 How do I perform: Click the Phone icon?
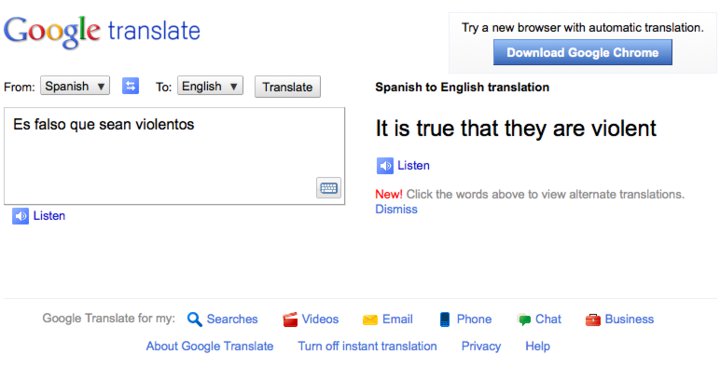pyautogui.click(x=444, y=319)
